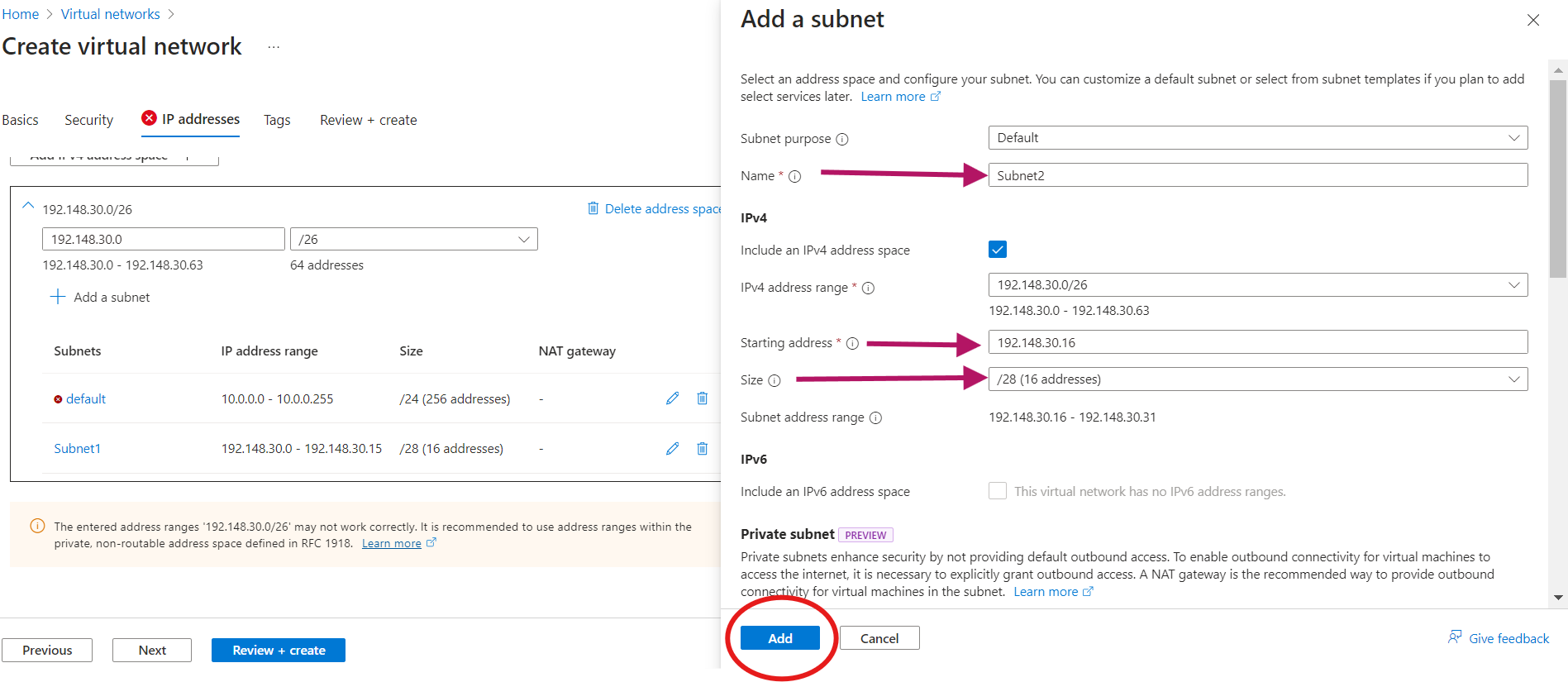This screenshot has height=682, width=1568.
Task: Delete Subnet1 using its trash icon
Action: point(702,448)
